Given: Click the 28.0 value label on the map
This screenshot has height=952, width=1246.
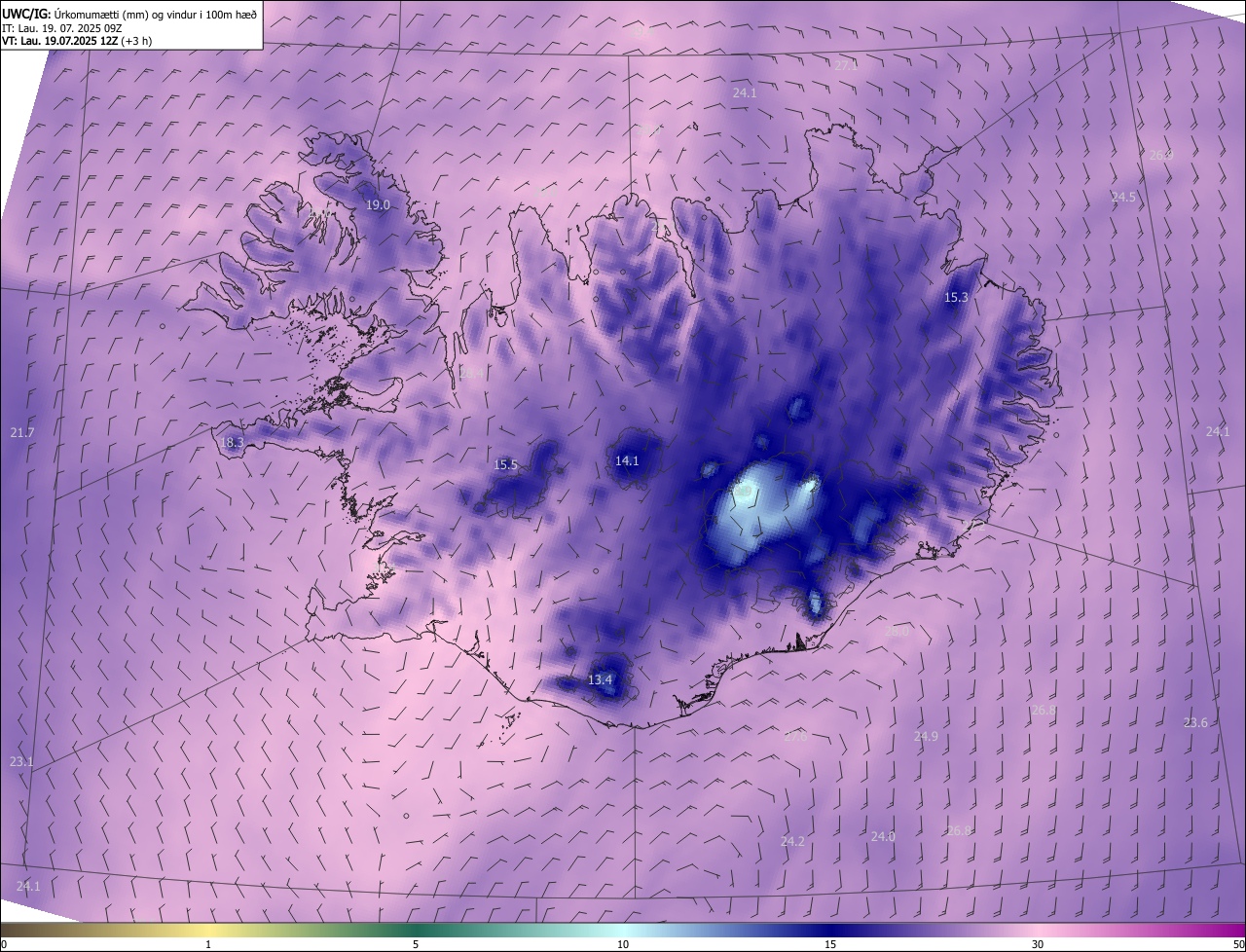Looking at the screenshot, I should 897,631.
